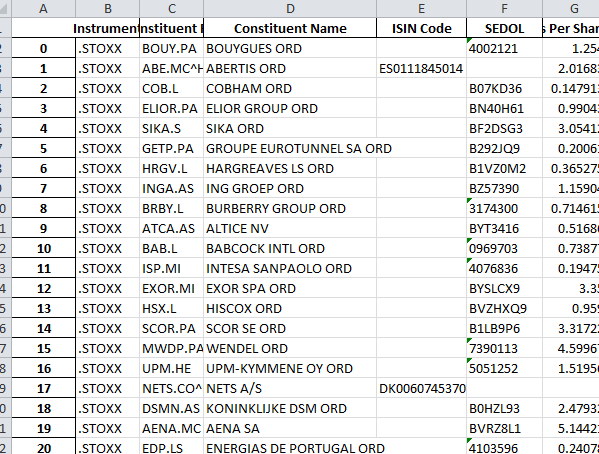The width and height of the screenshot is (599, 454).
Task: Click SEDOL cell 3174300
Action: click(504, 208)
